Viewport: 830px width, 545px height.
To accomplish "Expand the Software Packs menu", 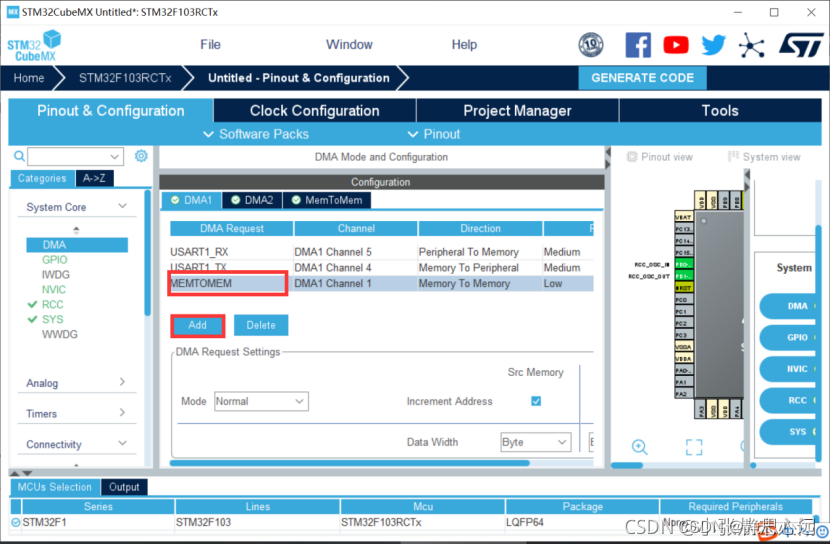I will click(256, 134).
